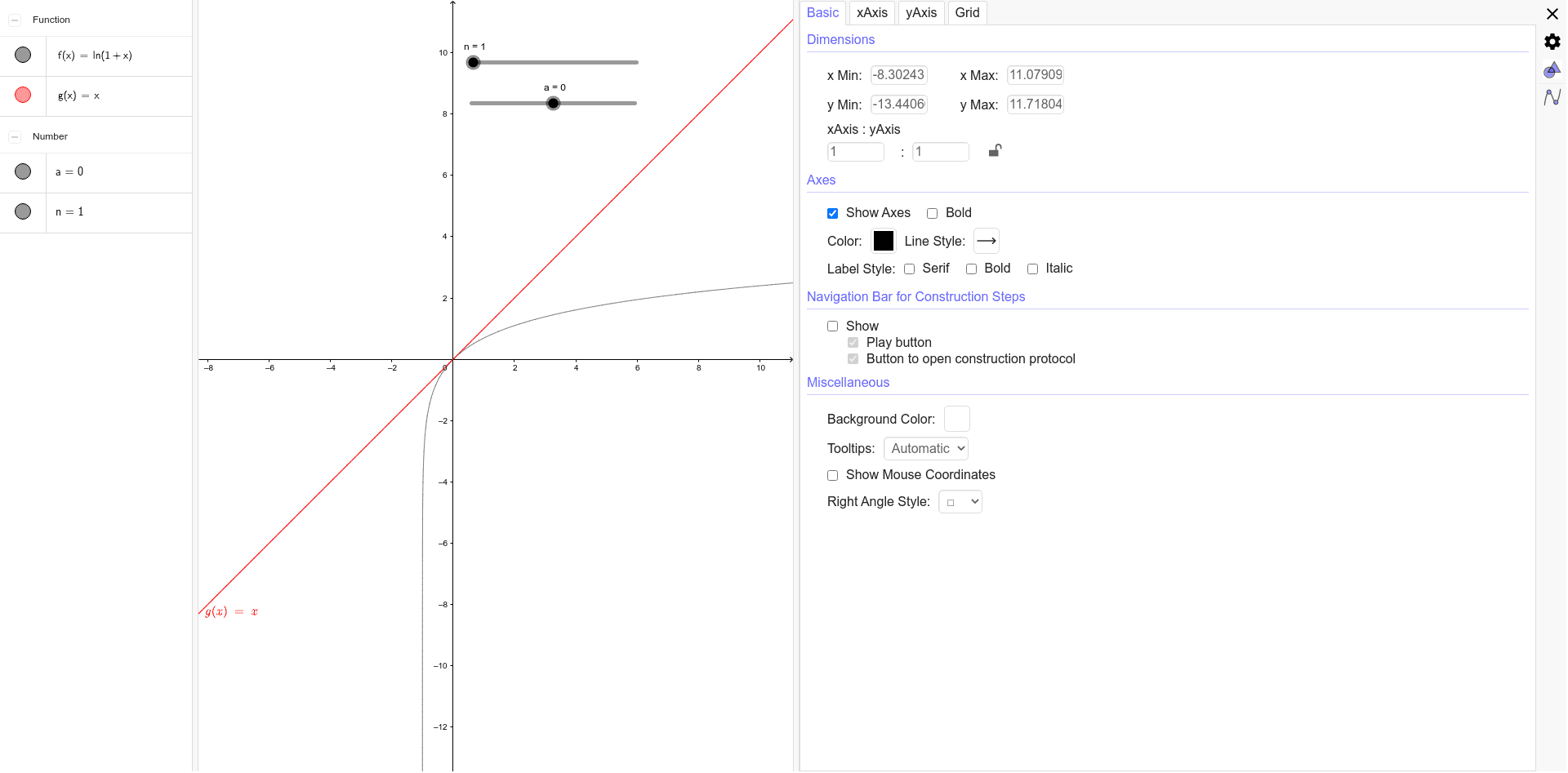Image resolution: width=1568 pixels, height=773 pixels.
Task: Click the Axes section heading
Action: tap(821, 180)
